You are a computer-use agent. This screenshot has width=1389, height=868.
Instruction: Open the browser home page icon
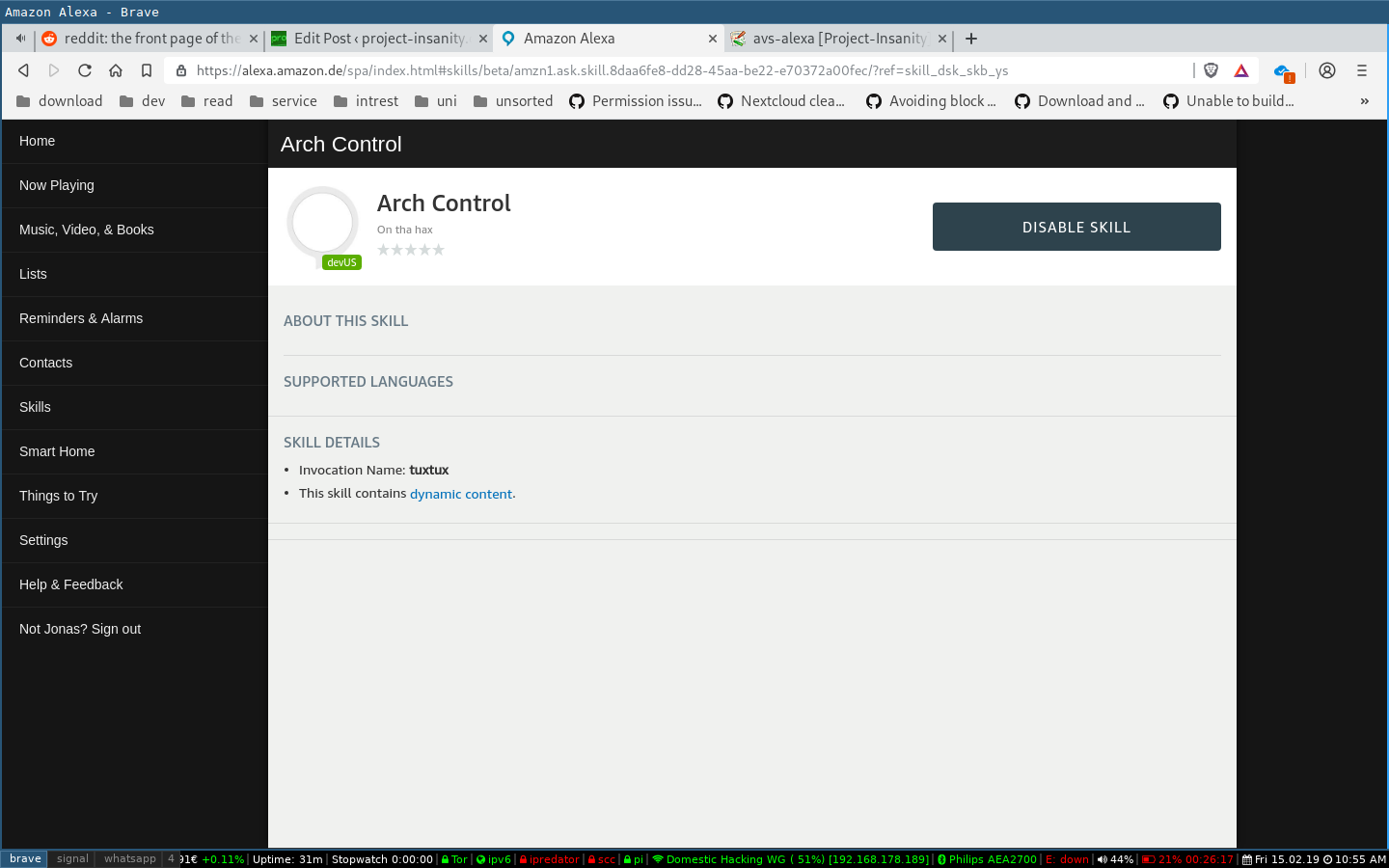[x=116, y=70]
